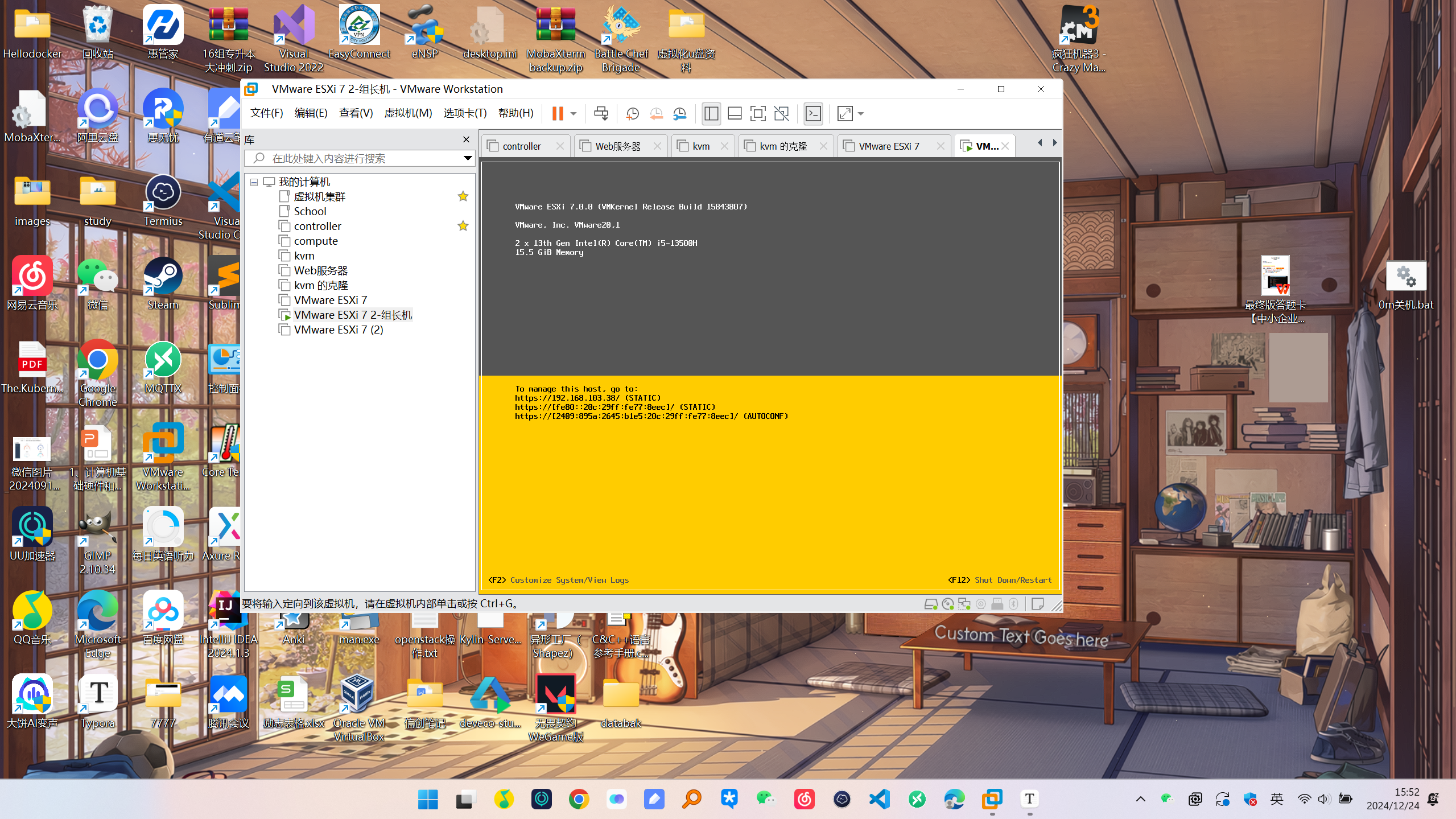Open the 查看(V) menu
Screen dimensions: 1456x819
[356, 113]
